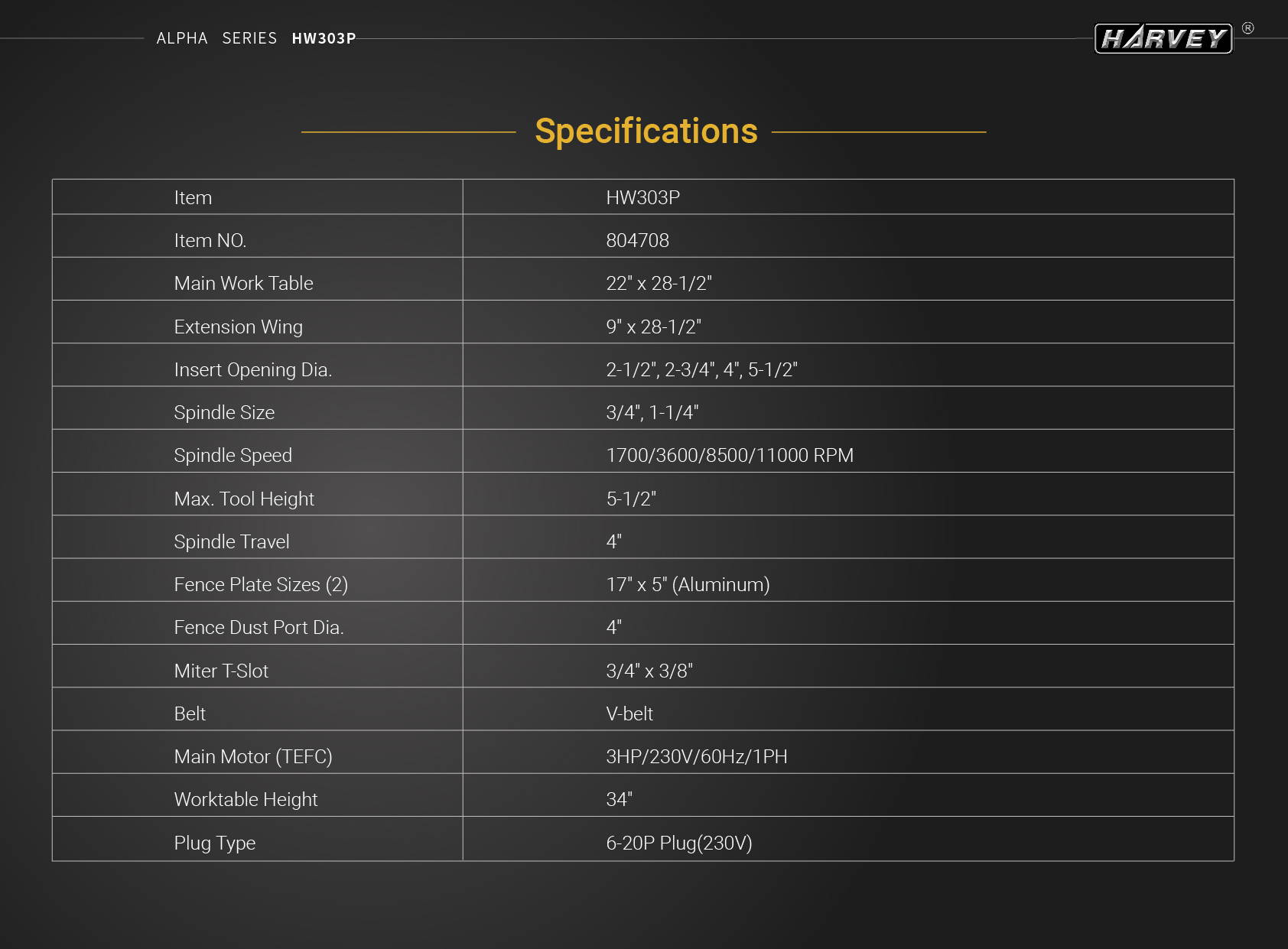This screenshot has width=1288, height=949.
Task: Select the 17" x 5" (Aluminum) value
Action: click(688, 584)
